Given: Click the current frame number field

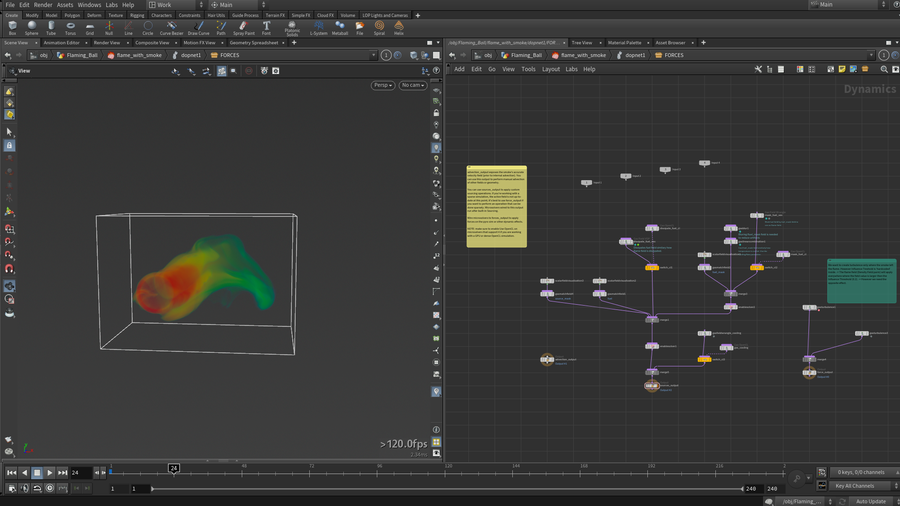Looking at the screenshot, I should click(x=80, y=473).
